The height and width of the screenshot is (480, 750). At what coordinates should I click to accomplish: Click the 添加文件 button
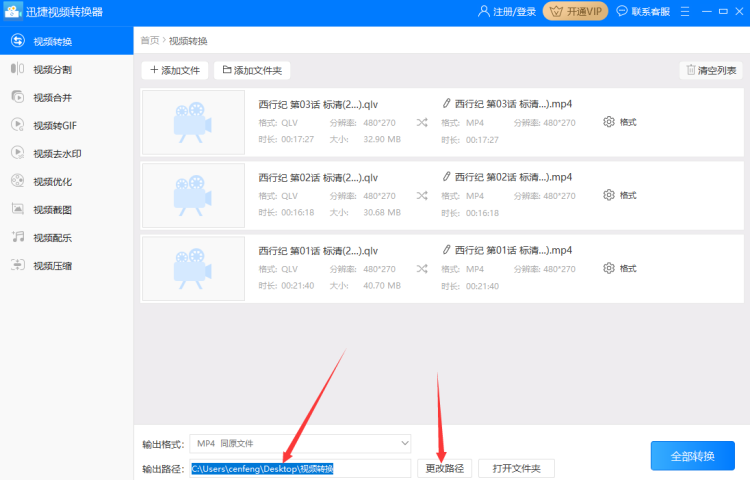175,70
